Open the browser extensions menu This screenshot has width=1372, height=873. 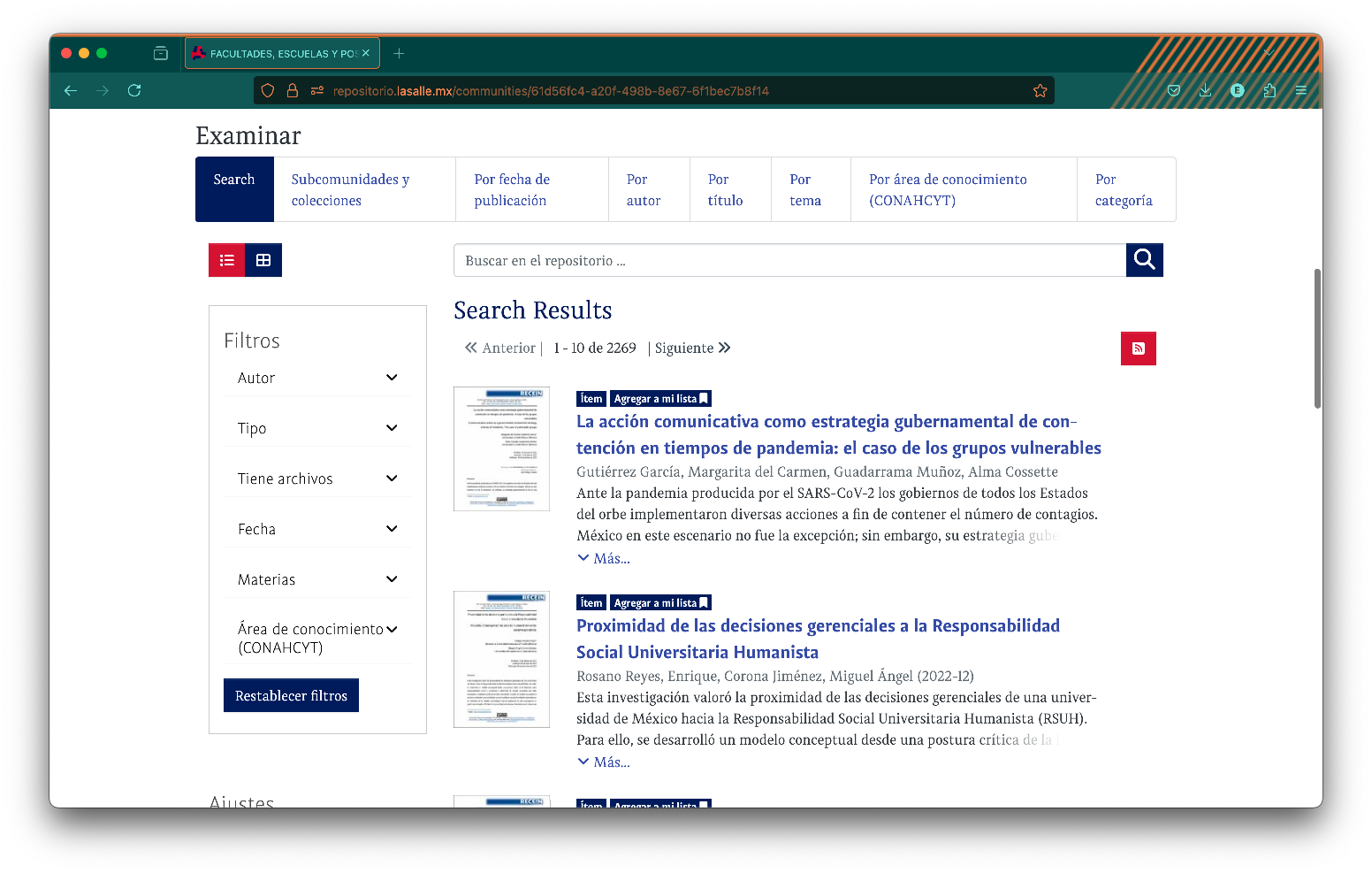pyautogui.click(x=1269, y=90)
